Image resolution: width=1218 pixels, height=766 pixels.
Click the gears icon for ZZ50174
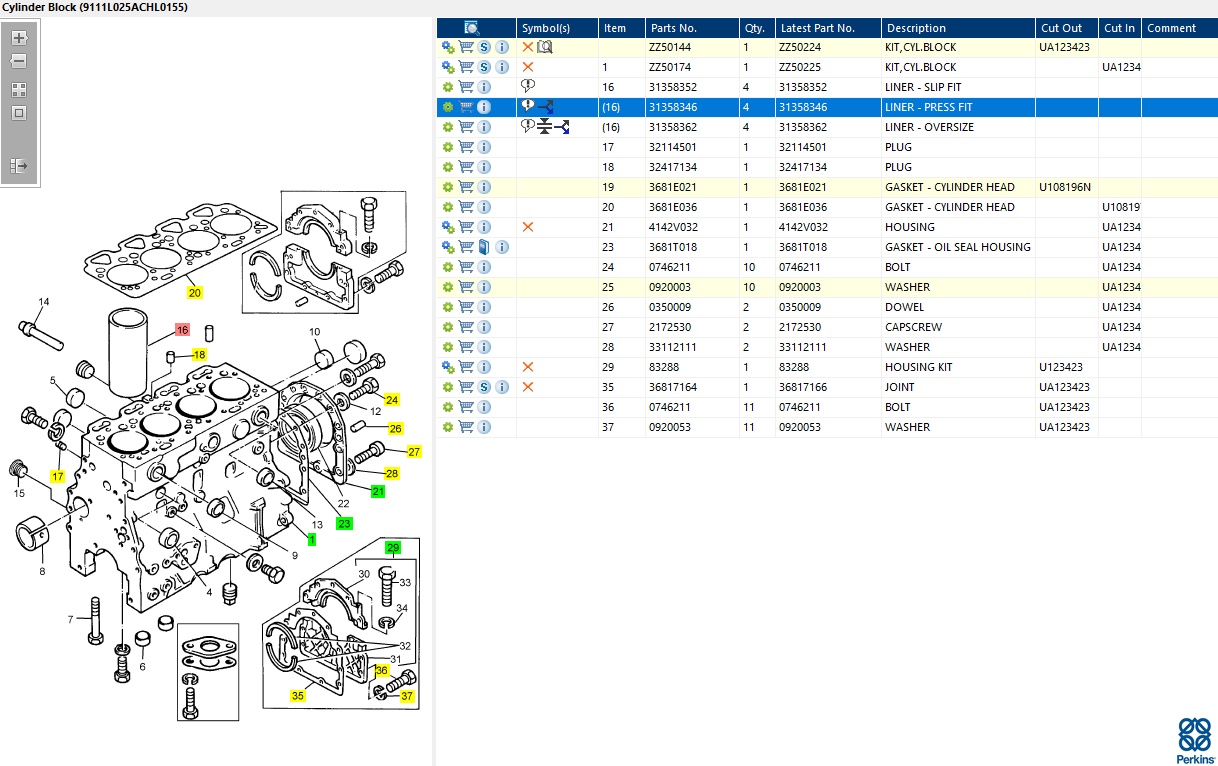(448, 67)
